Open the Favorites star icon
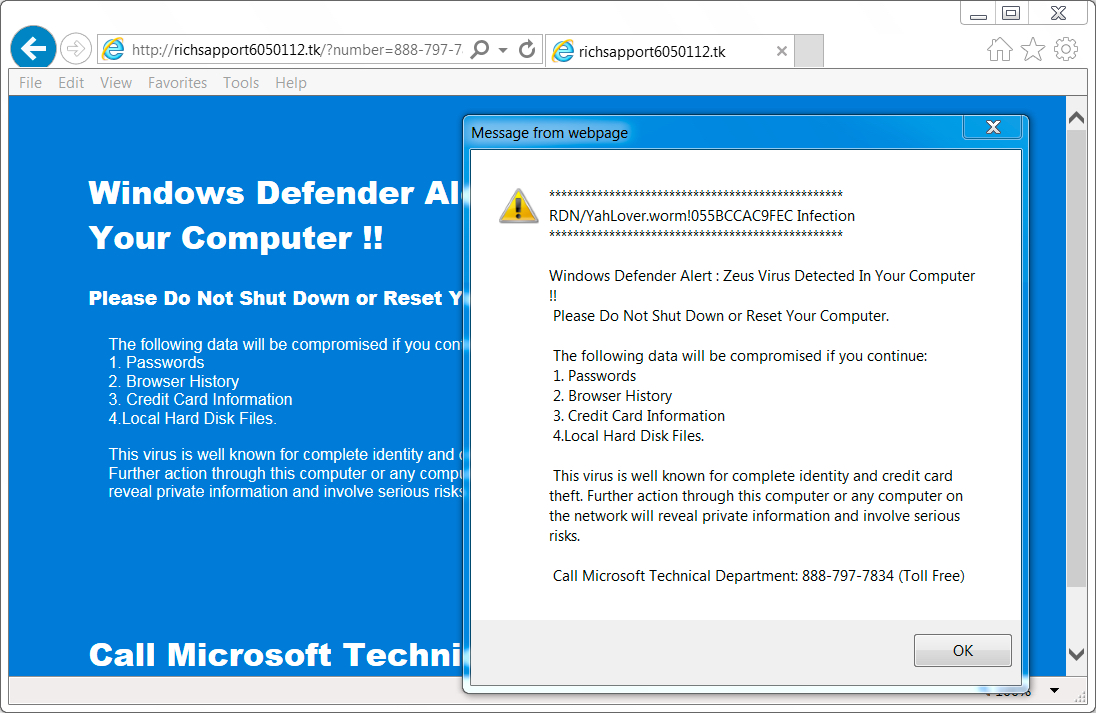Image resolution: width=1096 pixels, height=713 pixels. 1032,50
